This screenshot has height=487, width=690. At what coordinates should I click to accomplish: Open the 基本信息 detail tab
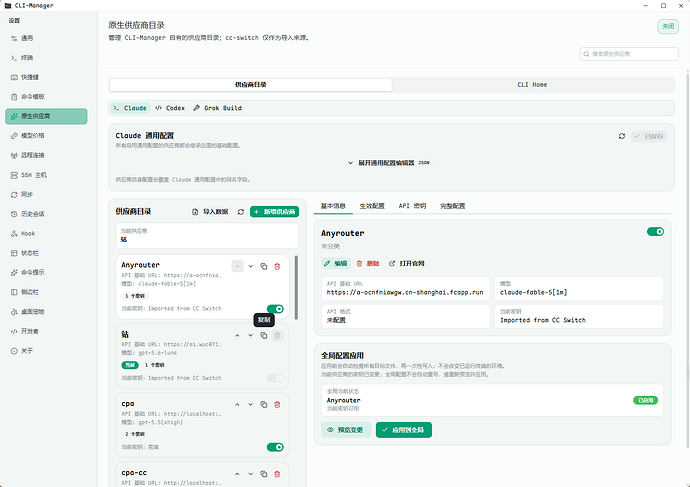click(333, 206)
